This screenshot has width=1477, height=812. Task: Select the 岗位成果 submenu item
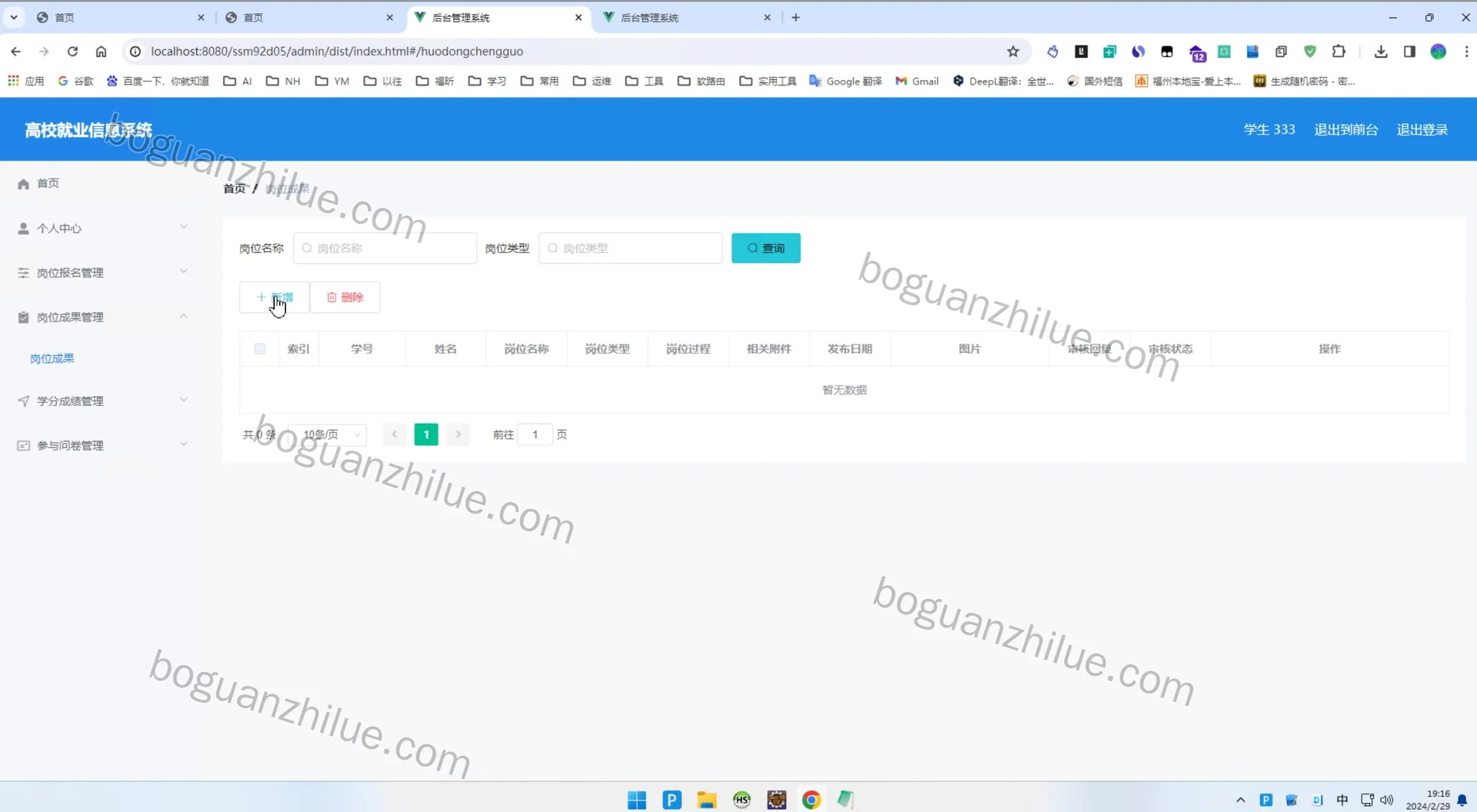coord(52,358)
